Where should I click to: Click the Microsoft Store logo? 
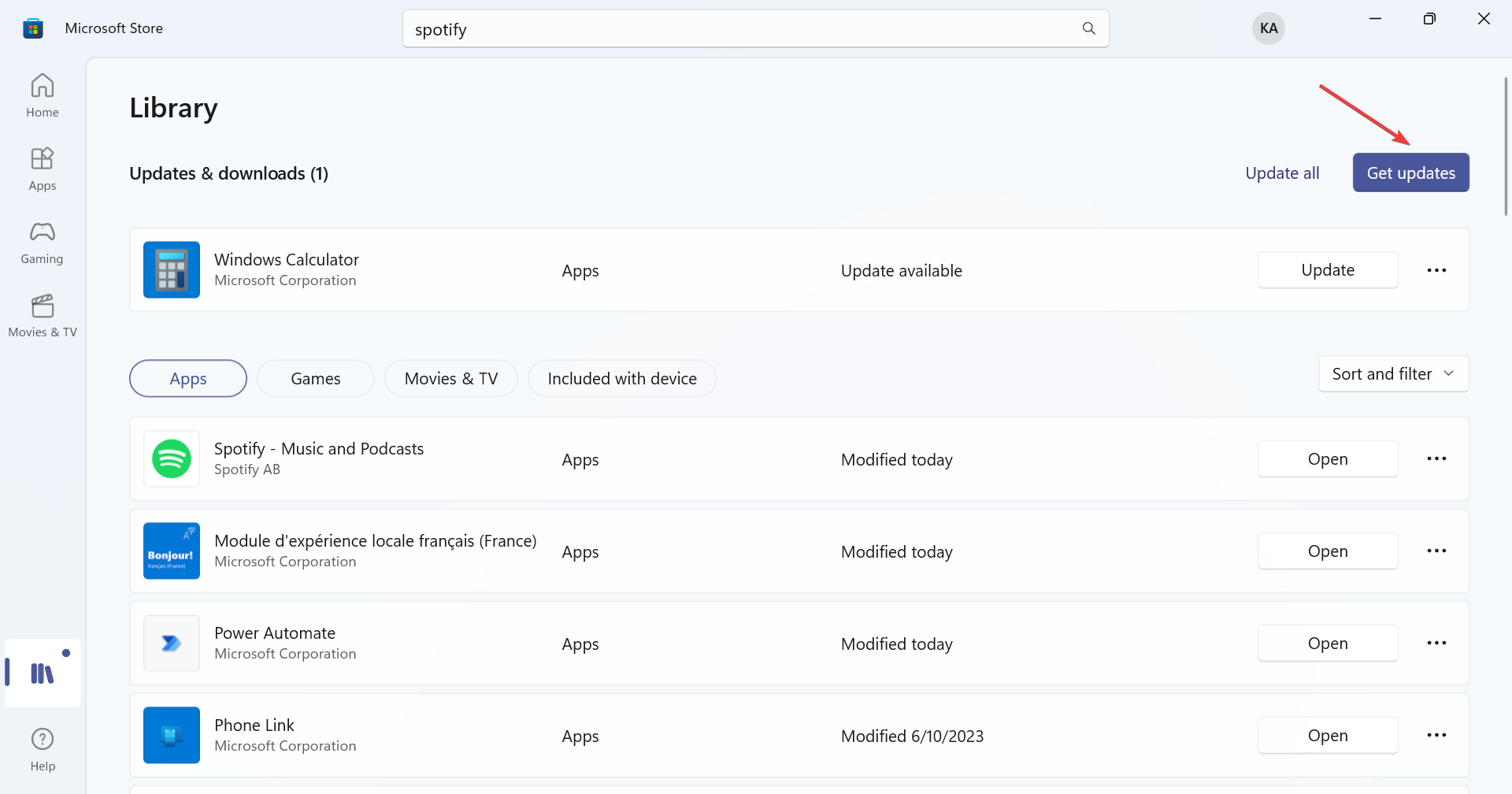[x=32, y=28]
